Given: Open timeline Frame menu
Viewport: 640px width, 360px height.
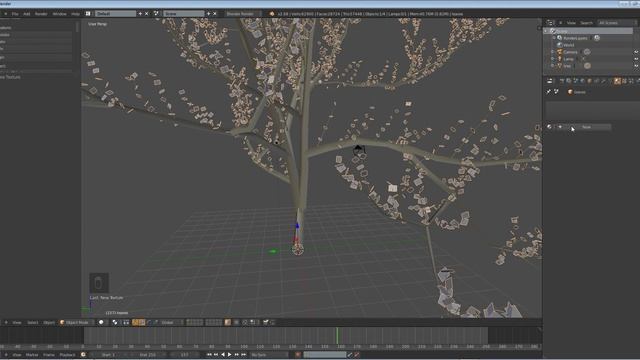Looking at the screenshot, I should tap(49, 355).
